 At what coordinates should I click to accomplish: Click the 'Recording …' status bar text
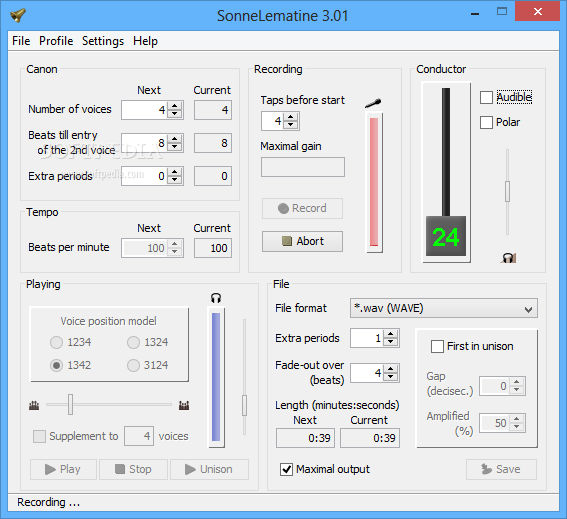click(48, 502)
